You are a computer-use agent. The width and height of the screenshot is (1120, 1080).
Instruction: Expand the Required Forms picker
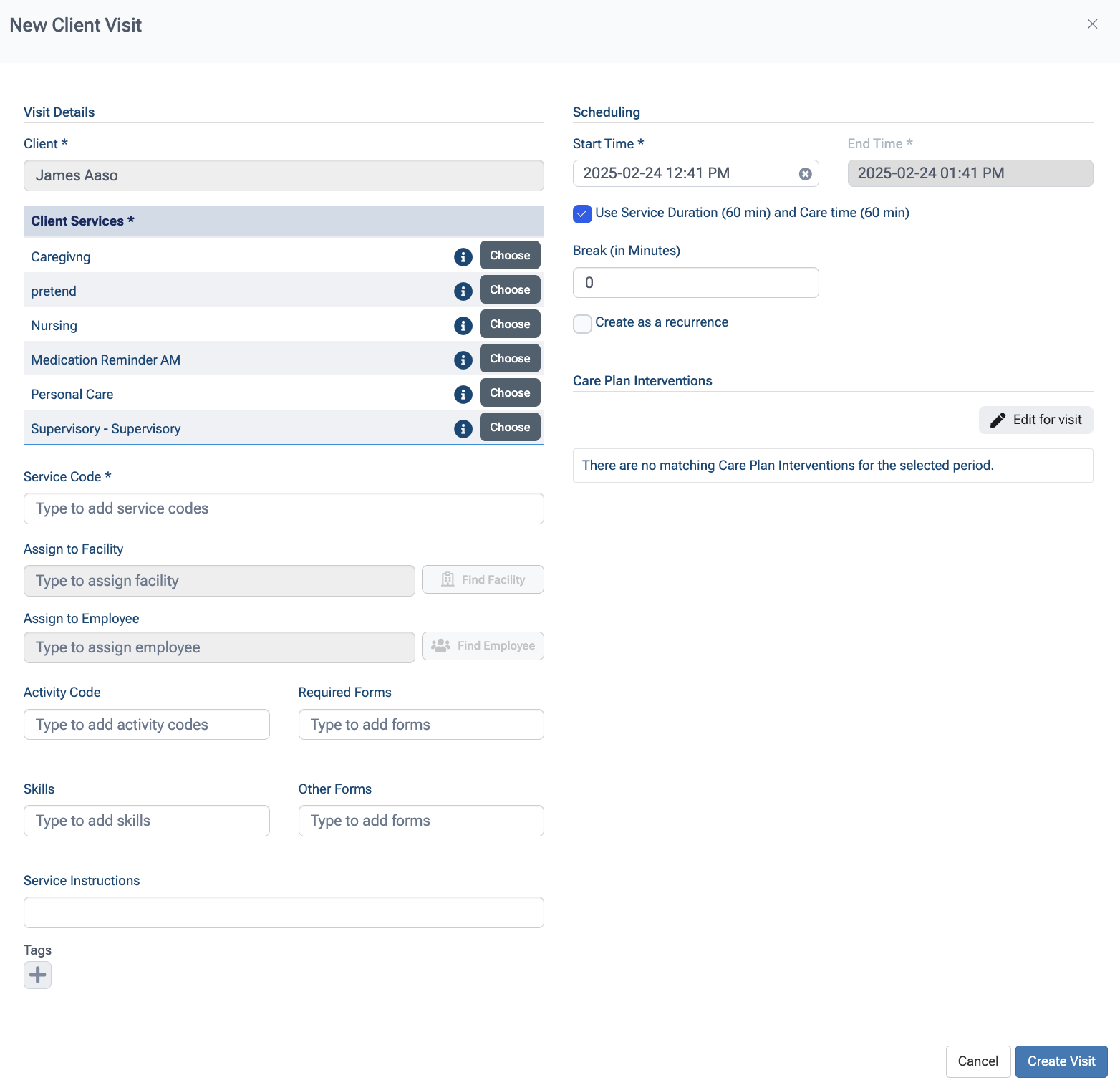pyautogui.click(x=421, y=725)
